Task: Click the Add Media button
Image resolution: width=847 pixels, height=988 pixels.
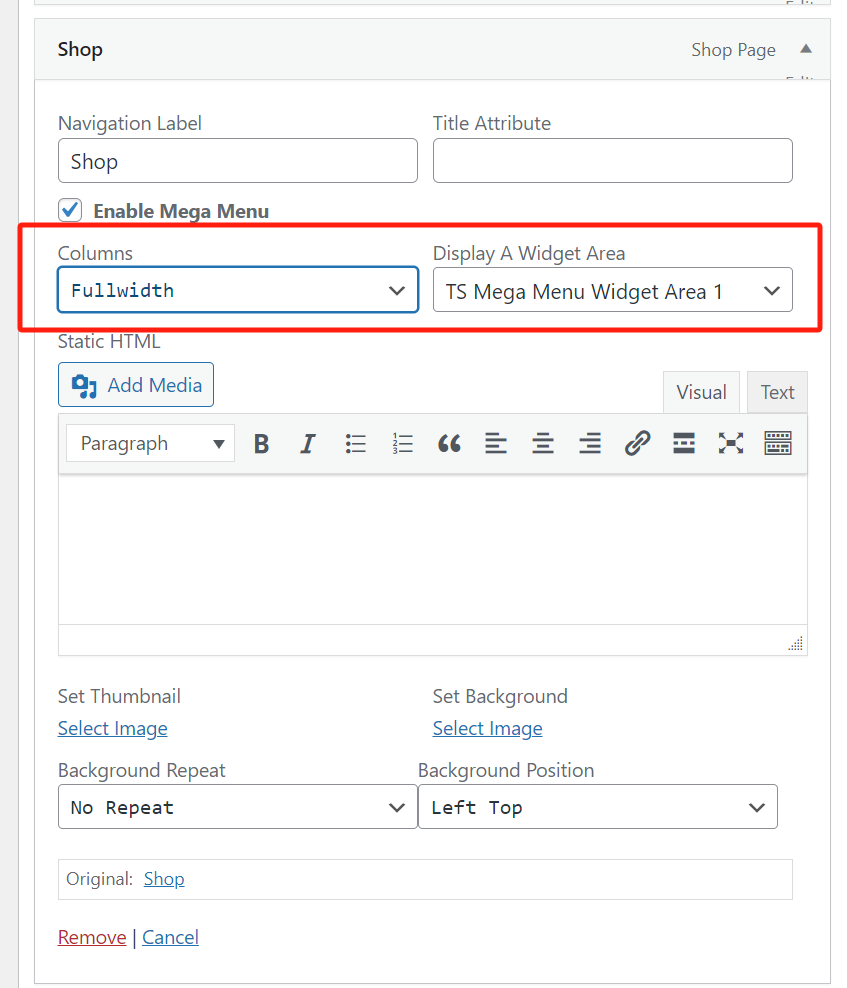Action: point(136,385)
